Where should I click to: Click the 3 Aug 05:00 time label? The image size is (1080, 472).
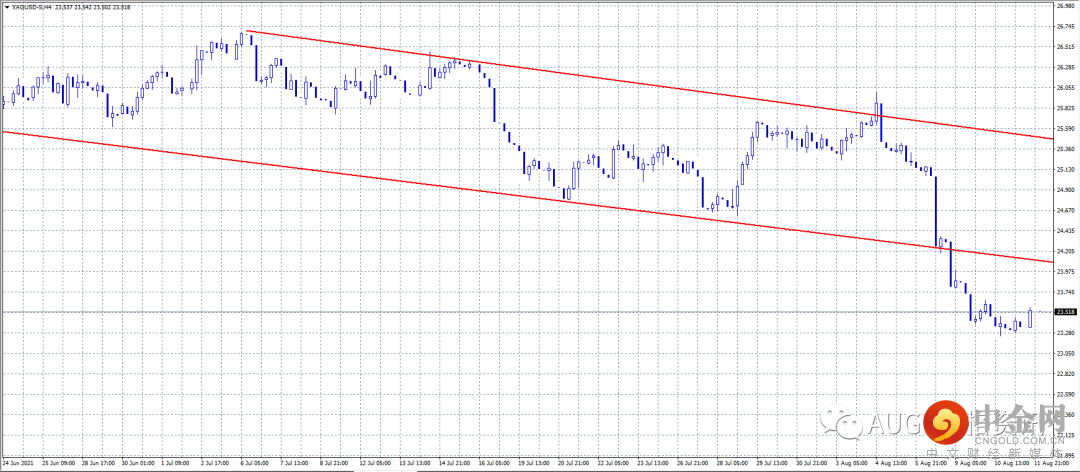point(851,463)
